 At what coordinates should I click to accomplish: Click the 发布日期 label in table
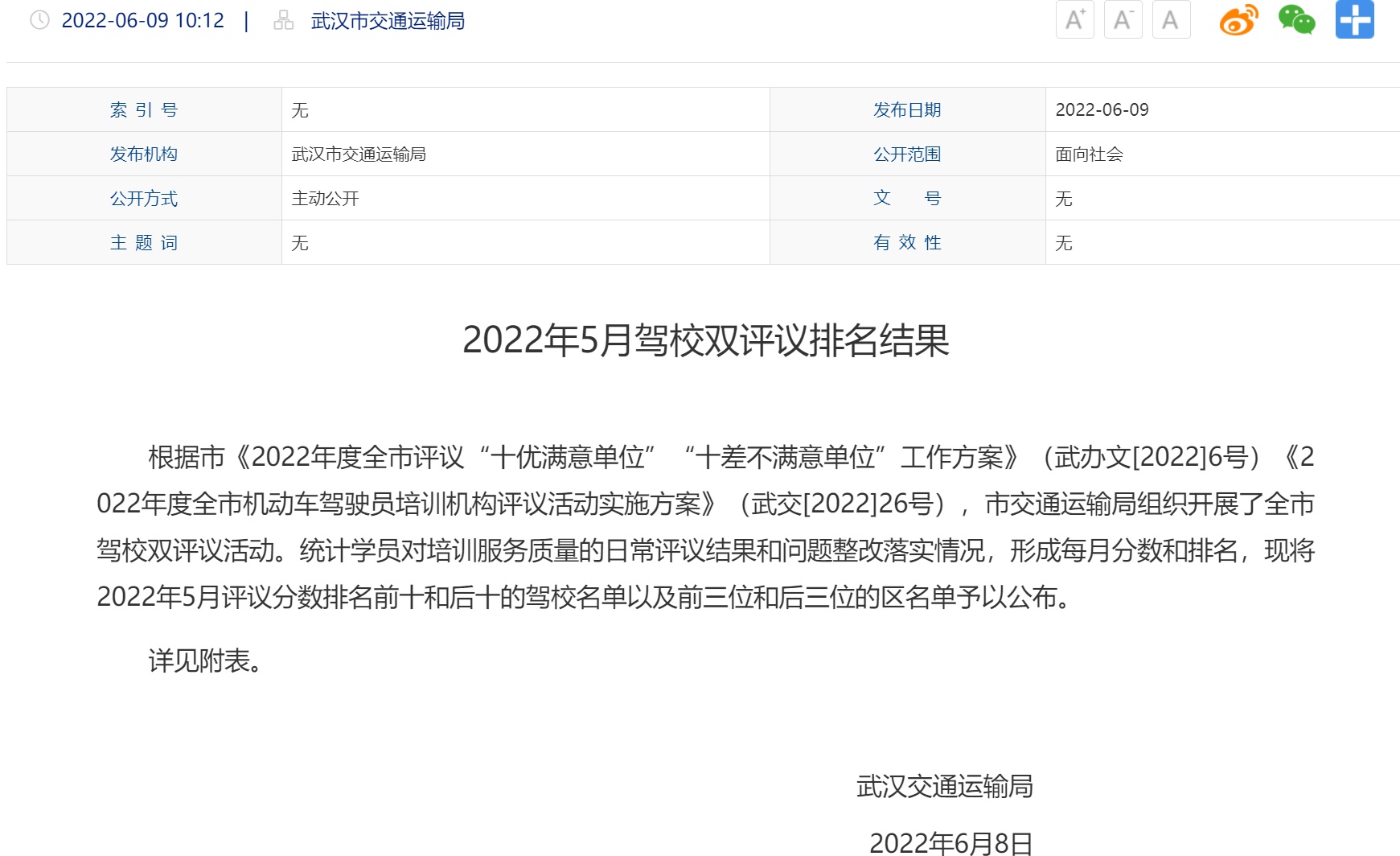(x=907, y=110)
